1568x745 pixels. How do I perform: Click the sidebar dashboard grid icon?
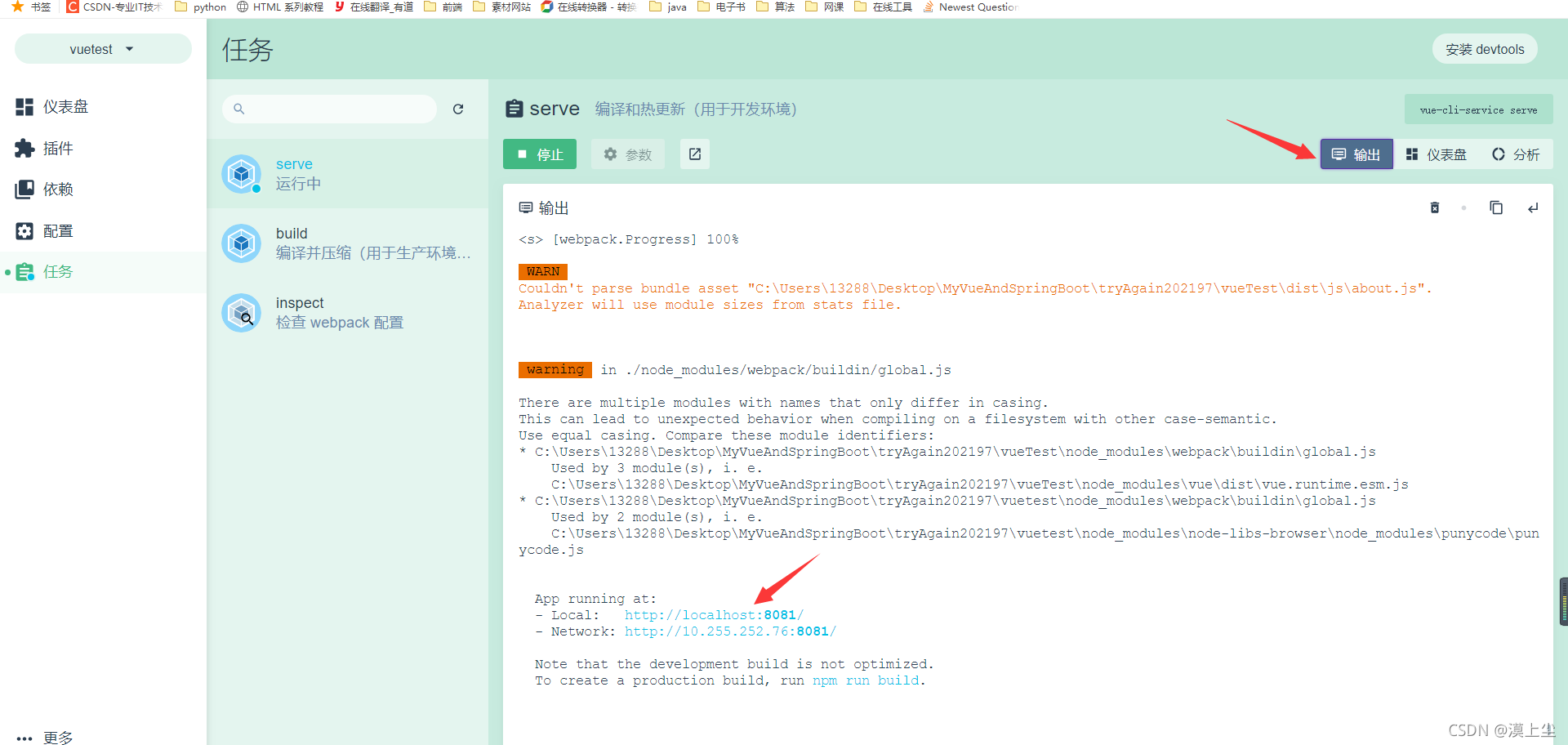point(24,107)
